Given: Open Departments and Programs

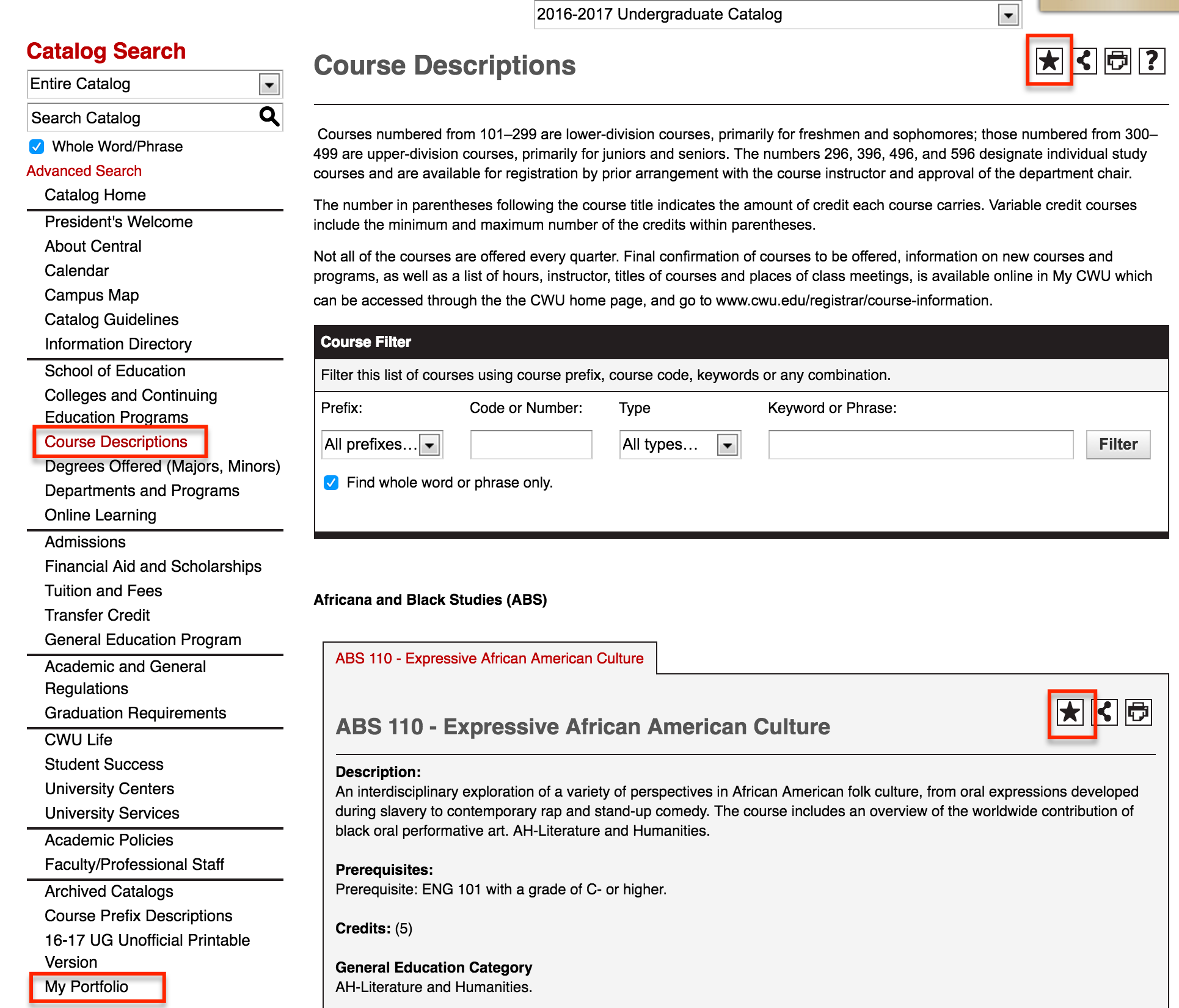Looking at the screenshot, I should [142, 491].
